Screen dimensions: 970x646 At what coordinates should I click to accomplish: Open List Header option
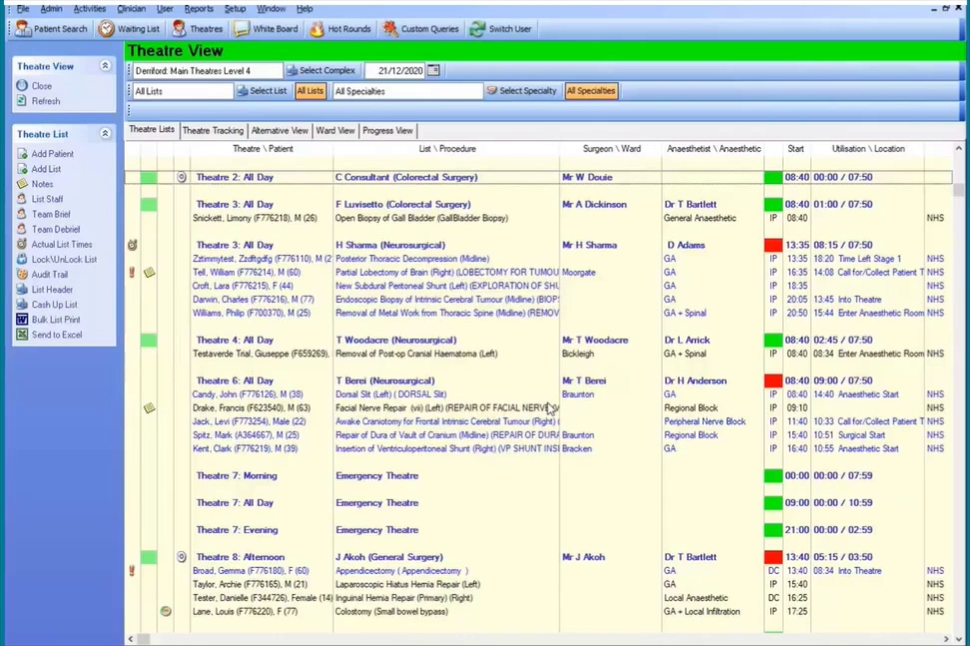coord(45,290)
